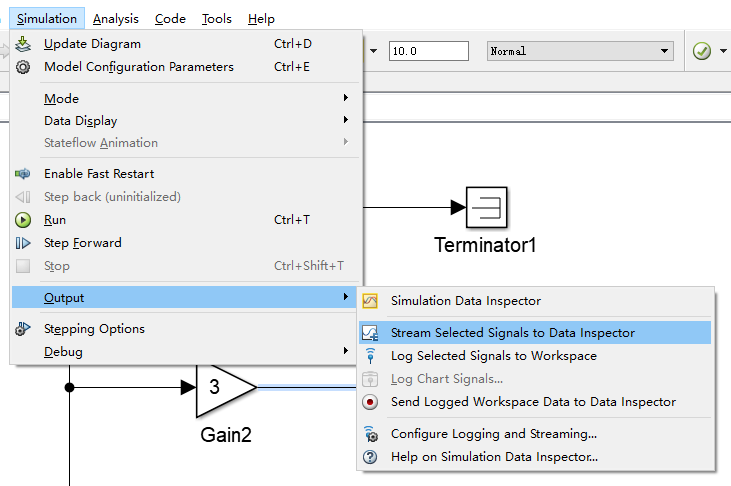Open the Analysis menu

[x=115, y=19]
